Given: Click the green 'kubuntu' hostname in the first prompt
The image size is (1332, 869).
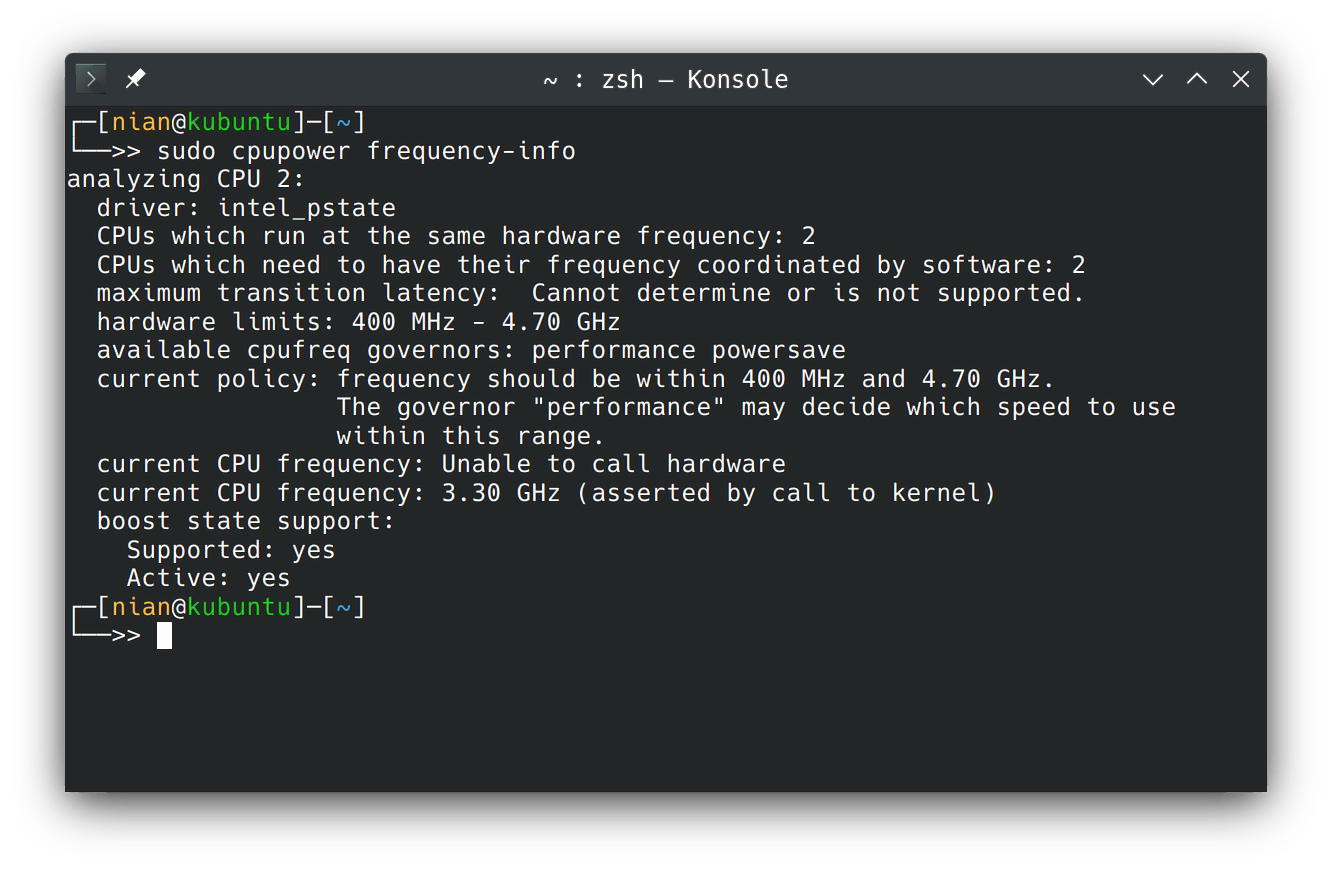Looking at the screenshot, I should [x=239, y=123].
